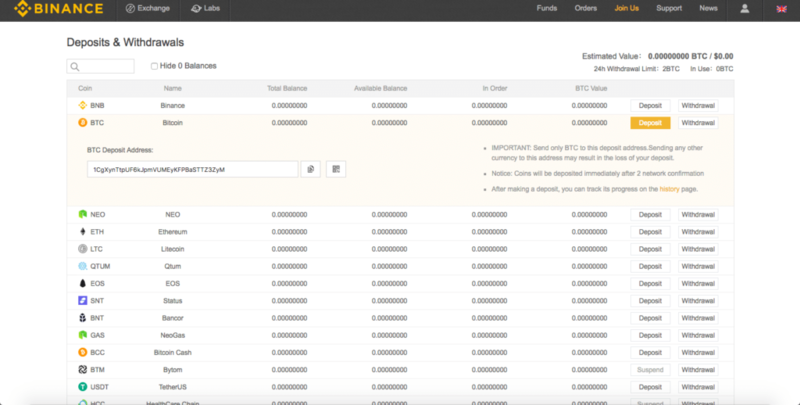800x405 pixels.
Task: Click the BTM coin icon
Action: pos(83,370)
